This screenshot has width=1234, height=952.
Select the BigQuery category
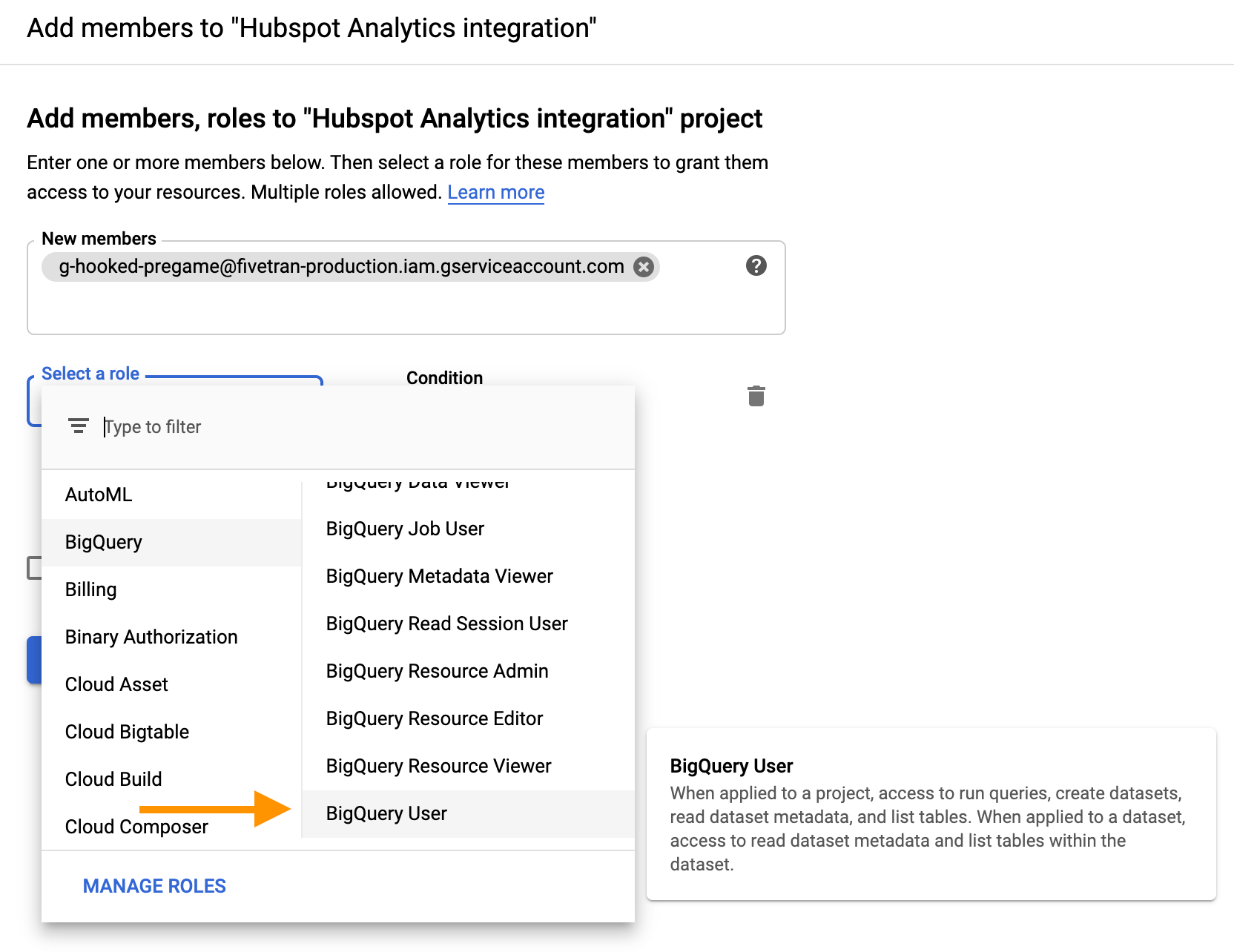coord(171,542)
